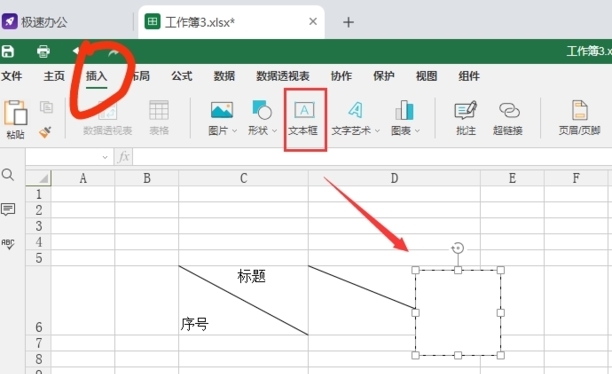The height and width of the screenshot is (374, 612).
Task: Switch to the Data (数据) tab
Action: 224,76
